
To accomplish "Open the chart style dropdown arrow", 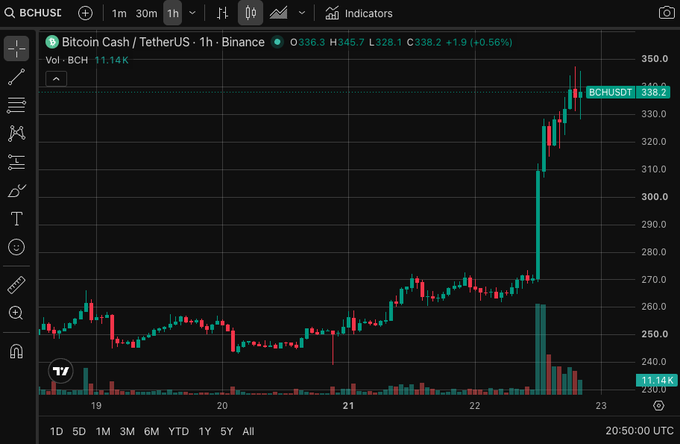I will click(302, 13).
